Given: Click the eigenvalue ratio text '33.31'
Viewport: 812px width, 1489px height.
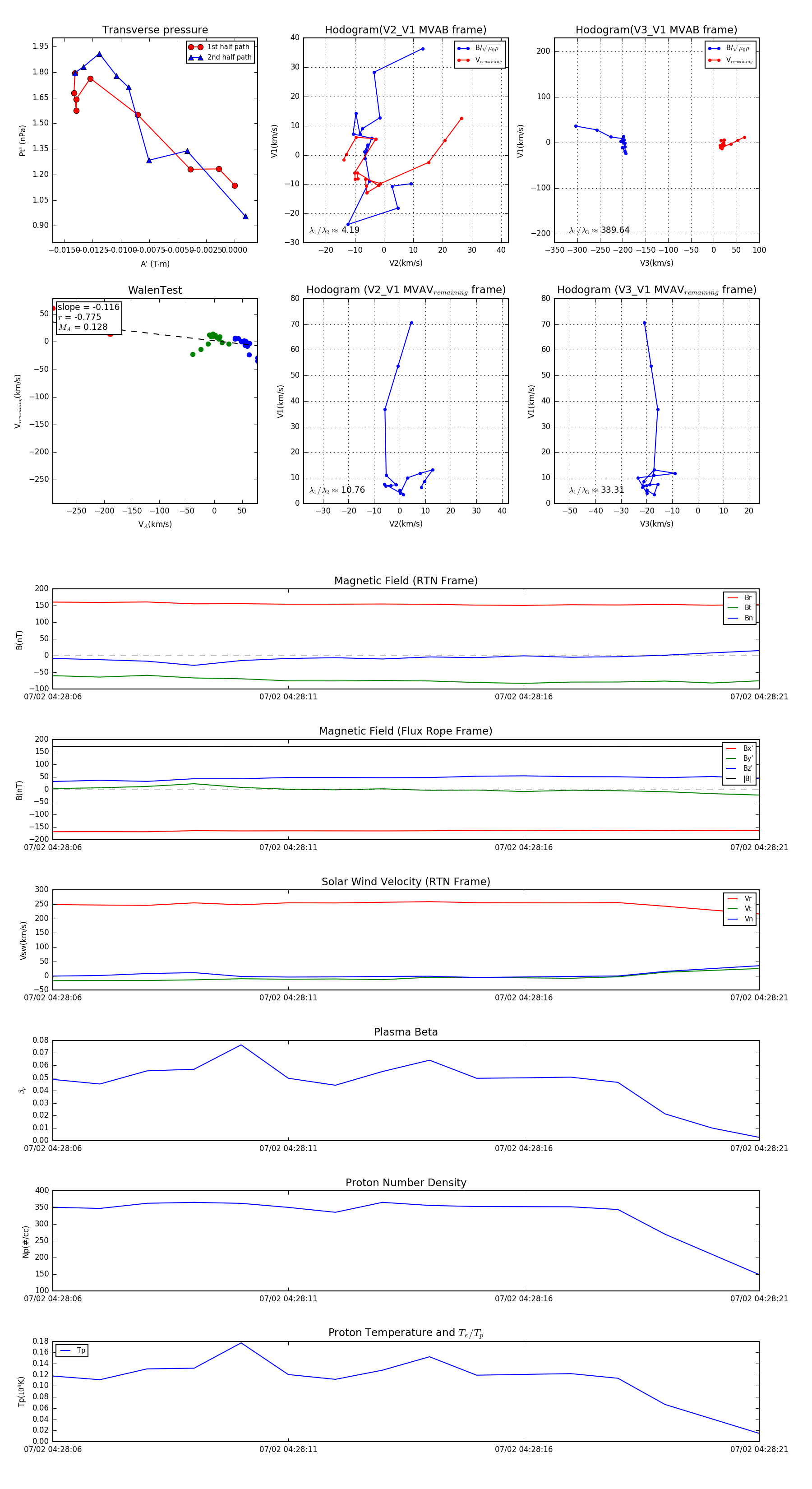Looking at the screenshot, I should (x=612, y=490).
